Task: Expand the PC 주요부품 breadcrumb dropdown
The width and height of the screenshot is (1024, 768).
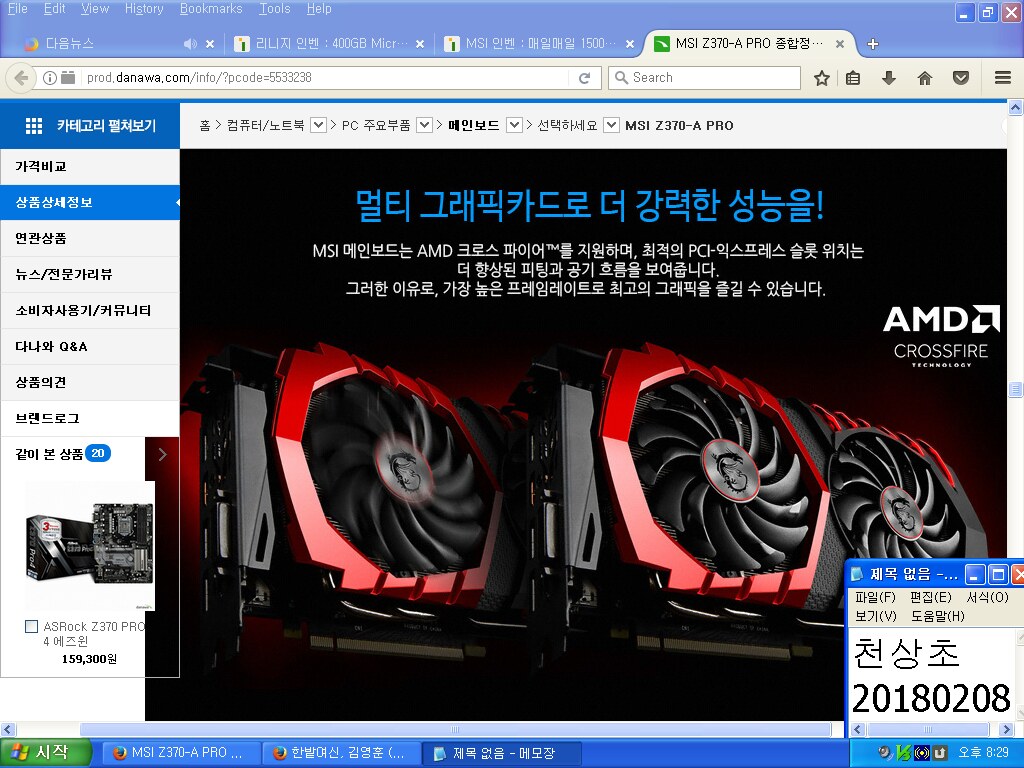Action: pos(424,125)
